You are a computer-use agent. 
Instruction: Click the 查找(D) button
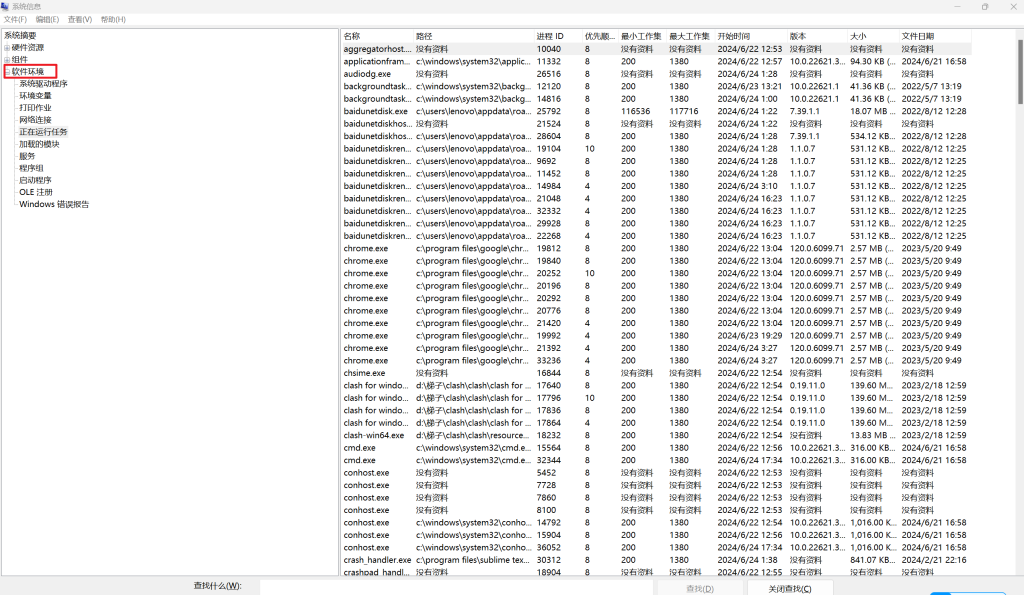click(700, 588)
